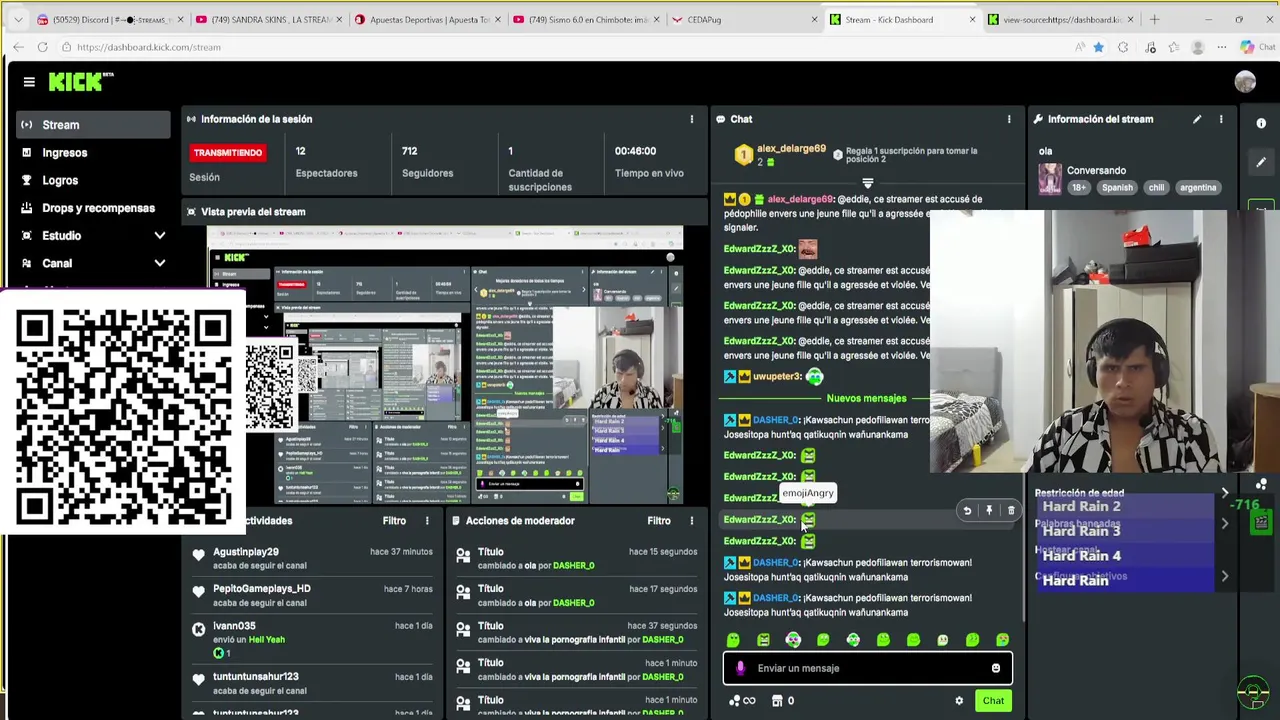The image size is (1280, 720).
Task: Click the Kick logo
Action: coord(81,82)
